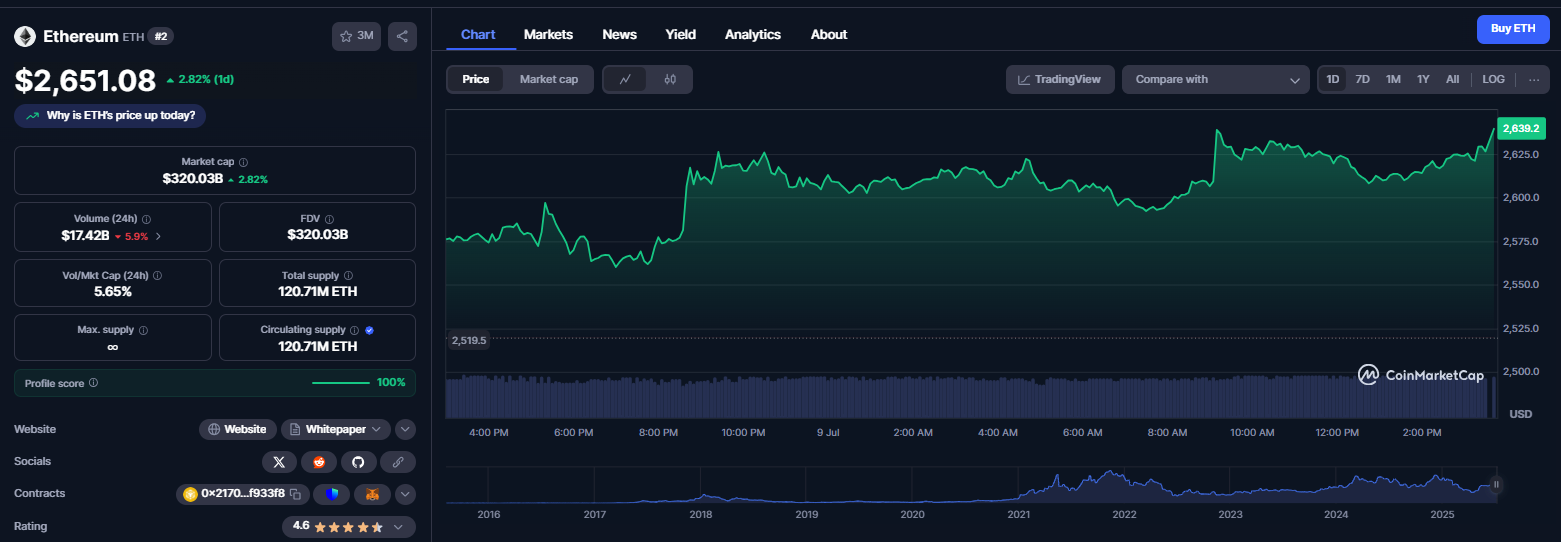This screenshot has height=542, width=1561.
Task: Click the Max. supply info icon
Action: click(x=143, y=330)
